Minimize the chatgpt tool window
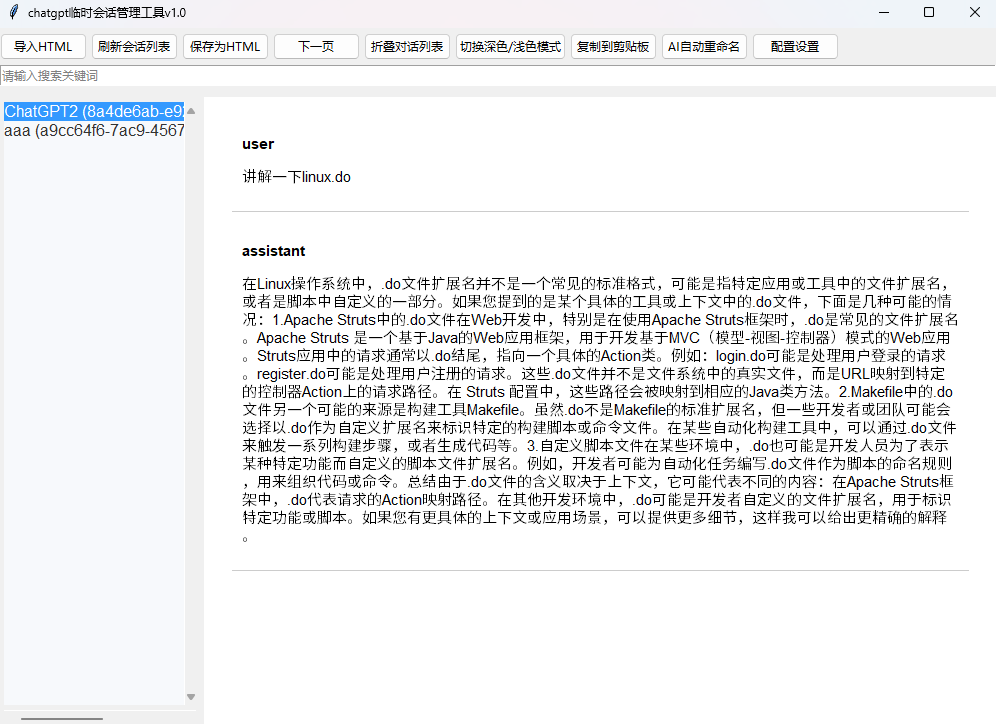This screenshot has width=996, height=724. [884, 12]
